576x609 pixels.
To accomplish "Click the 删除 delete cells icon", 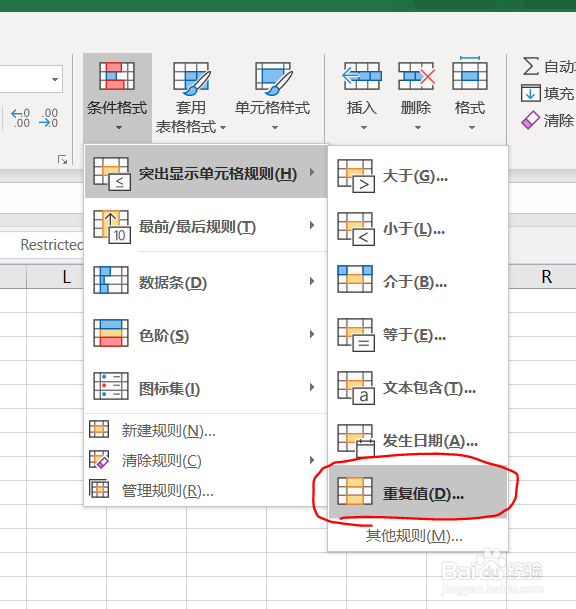I will (416, 76).
